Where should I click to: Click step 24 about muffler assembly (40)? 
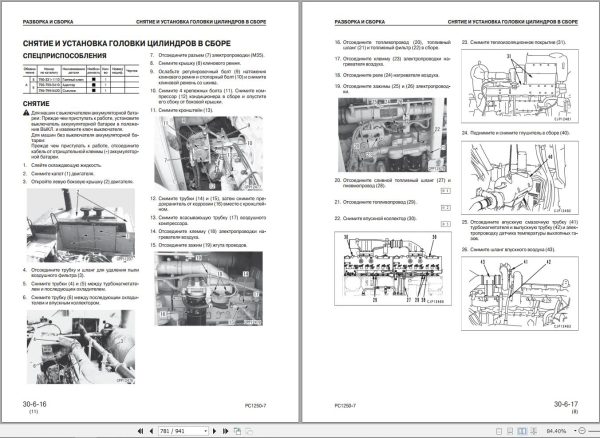(516, 133)
